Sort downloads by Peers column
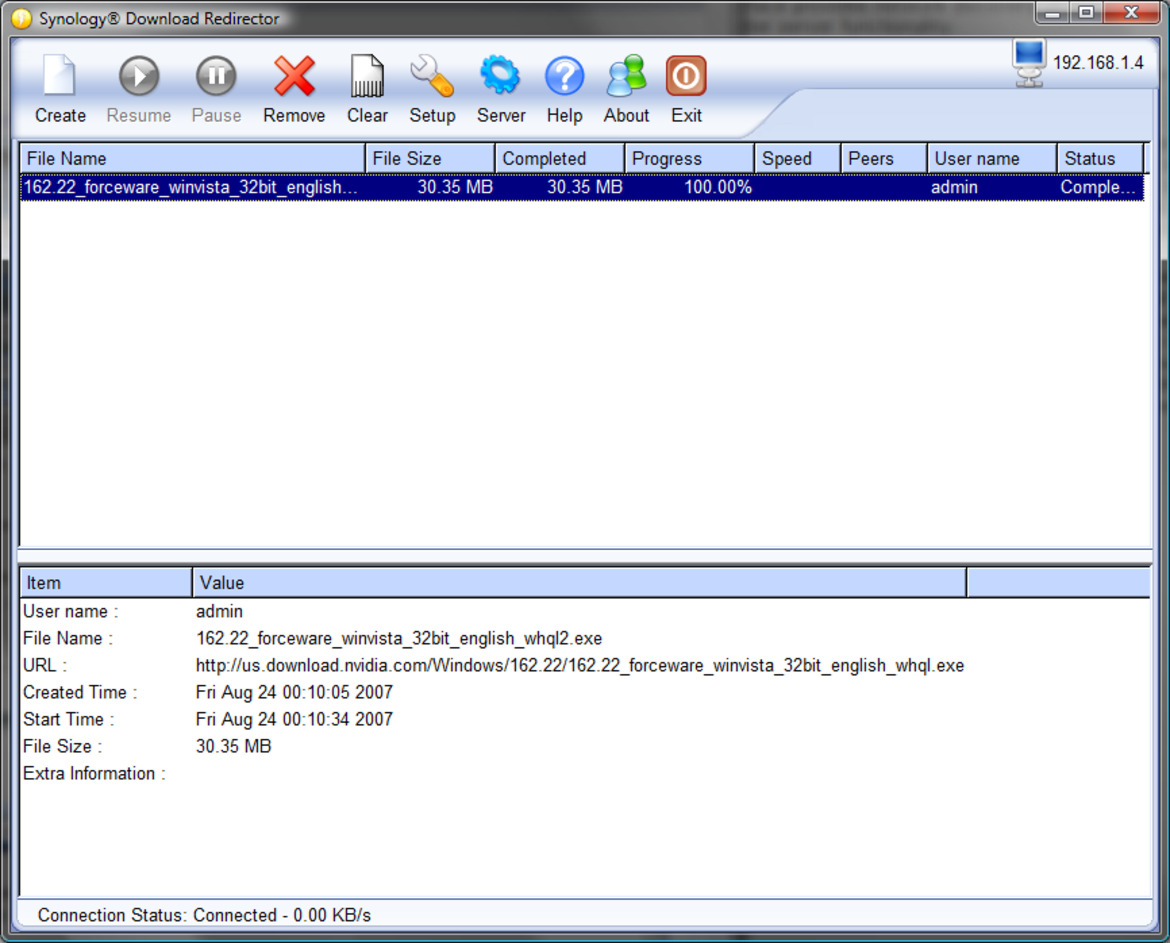 (884, 158)
